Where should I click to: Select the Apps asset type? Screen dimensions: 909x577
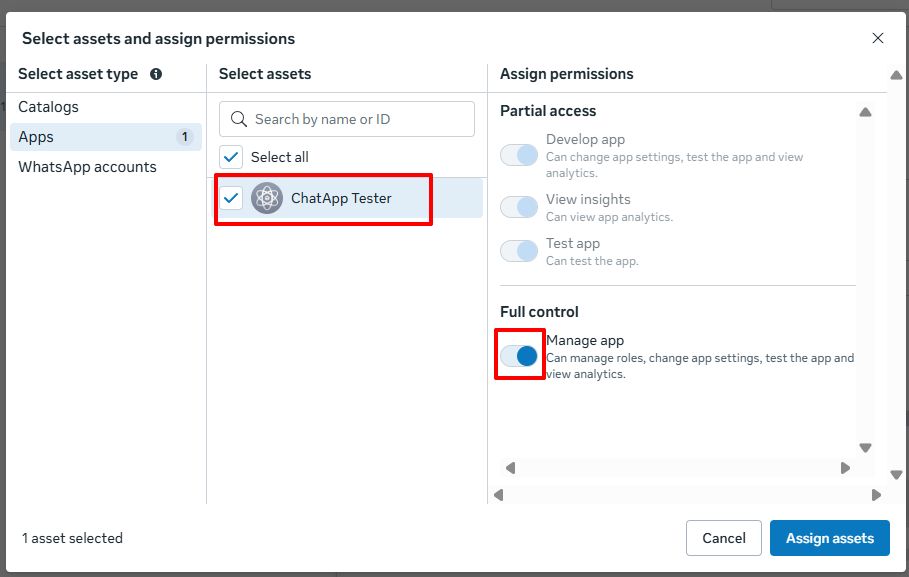coord(36,137)
